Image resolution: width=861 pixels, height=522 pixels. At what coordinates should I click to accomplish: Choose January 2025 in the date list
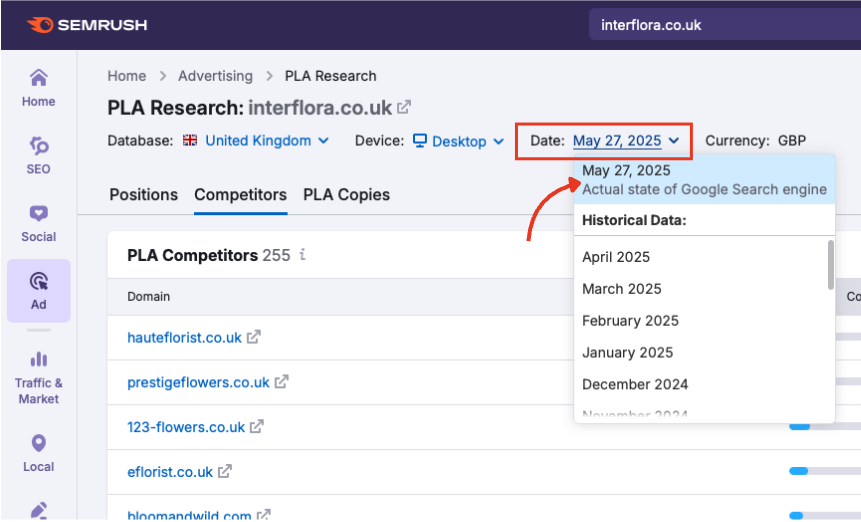click(x=627, y=352)
